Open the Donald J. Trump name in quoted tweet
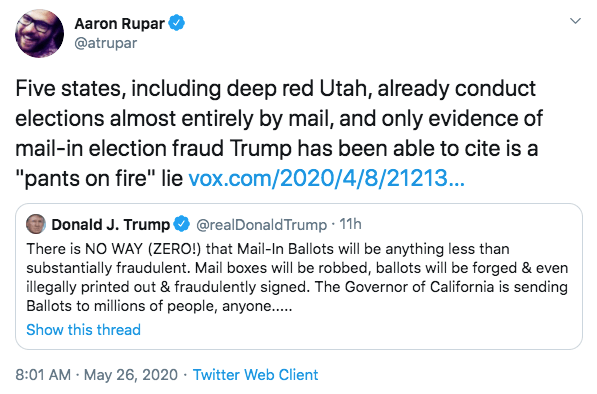This screenshot has height=394, width=597. click(x=111, y=225)
